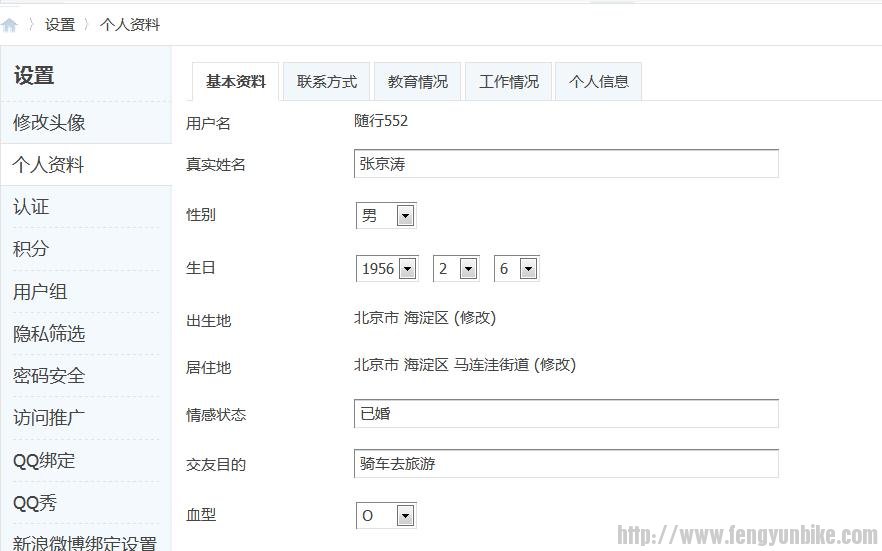Go to the 个人信息 tab
882x551 pixels.
(599, 82)
